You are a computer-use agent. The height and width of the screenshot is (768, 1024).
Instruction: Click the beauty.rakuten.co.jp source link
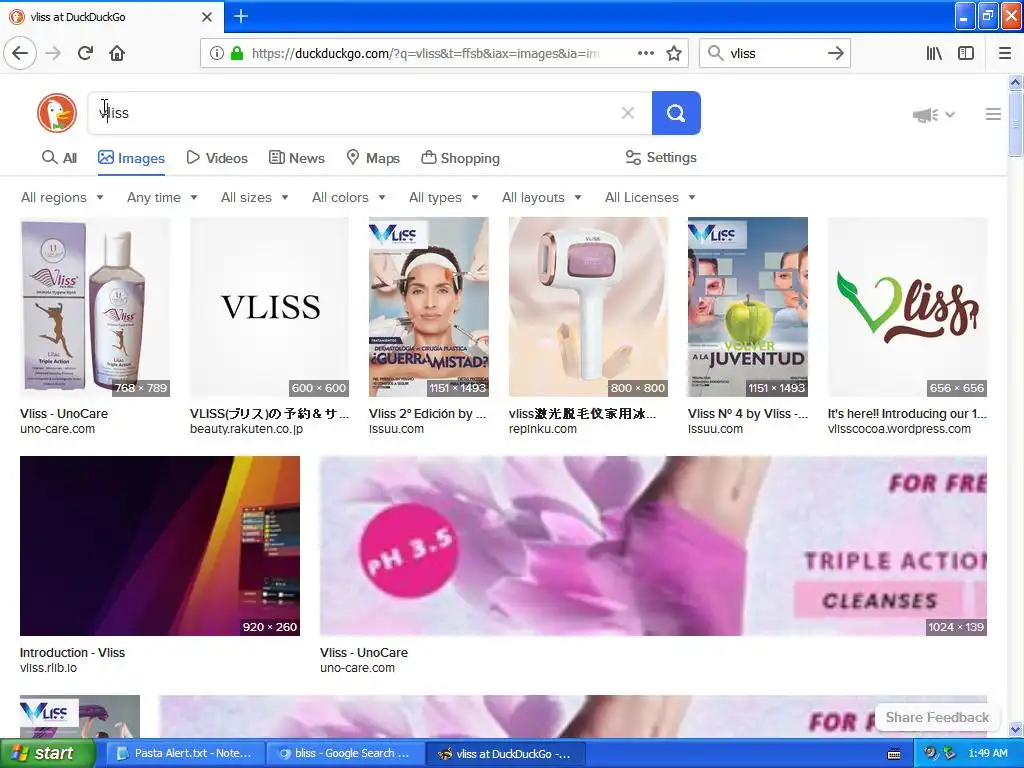(246, 429)
